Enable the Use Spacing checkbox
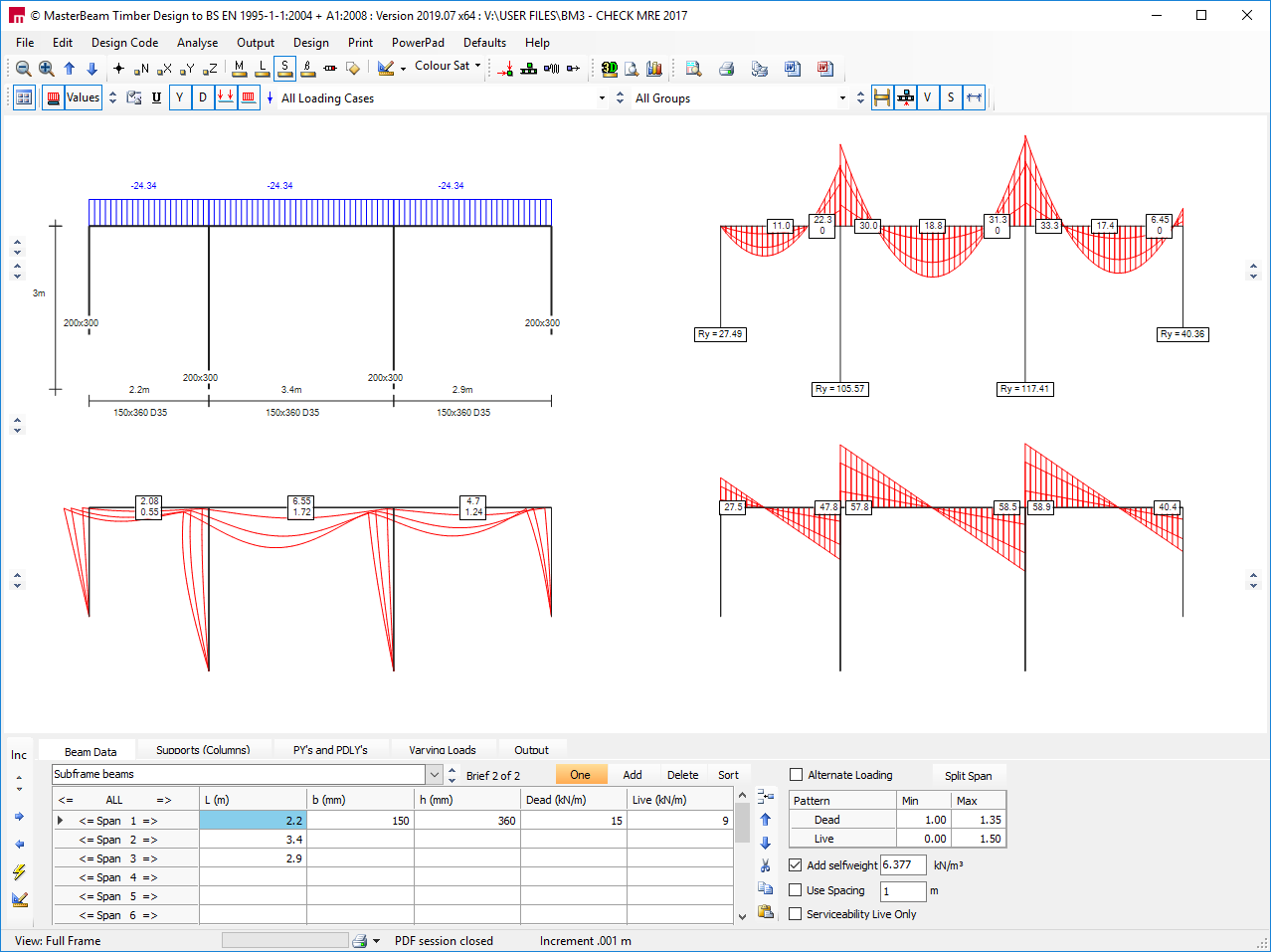 tap(796, 890)
